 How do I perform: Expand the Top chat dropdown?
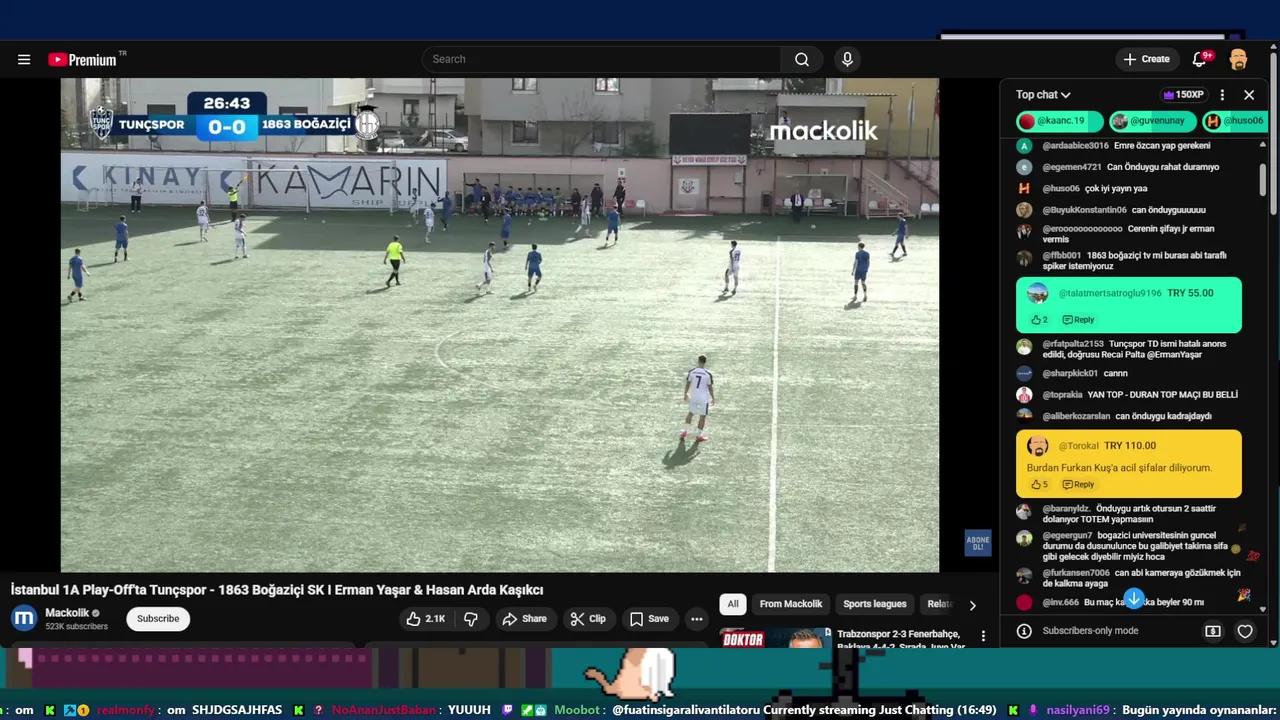(x=1043, y=95)
